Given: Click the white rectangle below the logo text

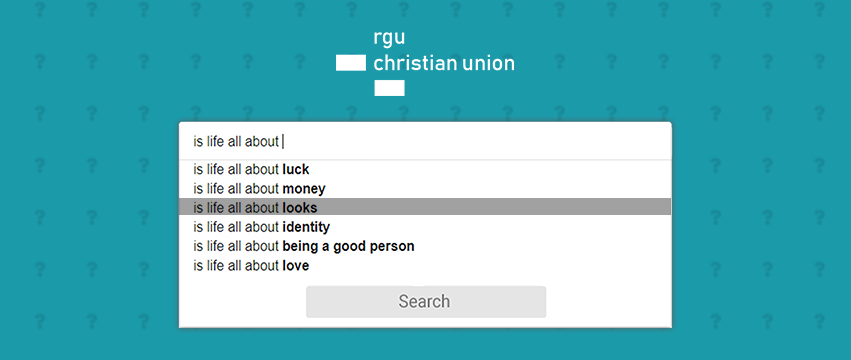Looking at the screenshot, I should pos(389,88).
